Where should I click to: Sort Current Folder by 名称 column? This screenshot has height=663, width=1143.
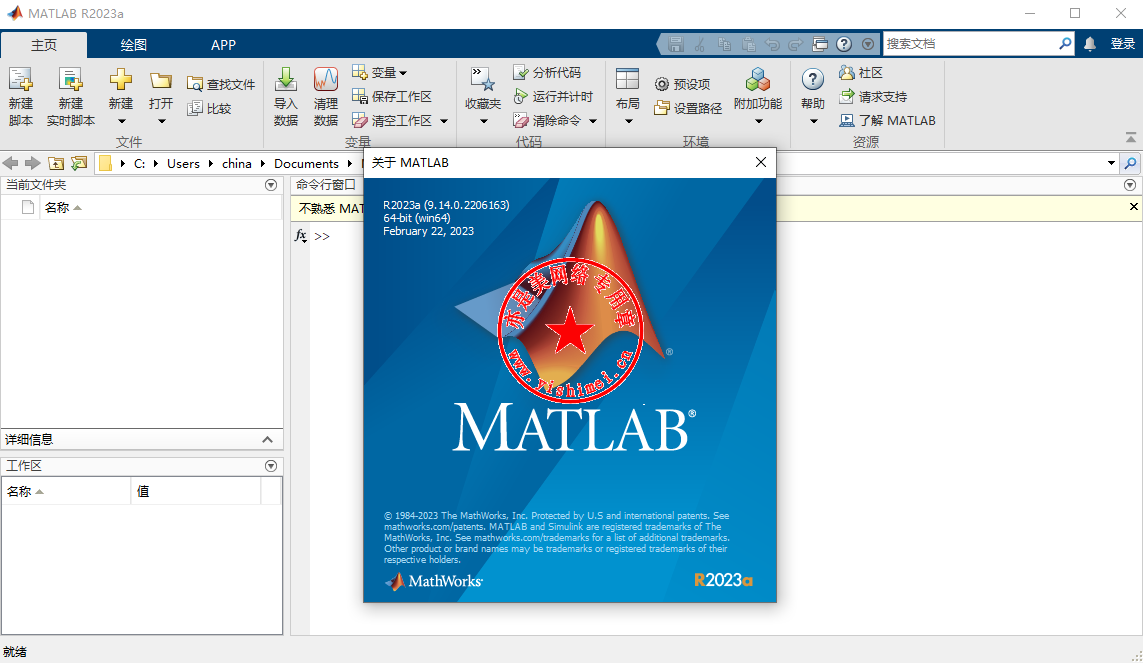tap(63, 208)
